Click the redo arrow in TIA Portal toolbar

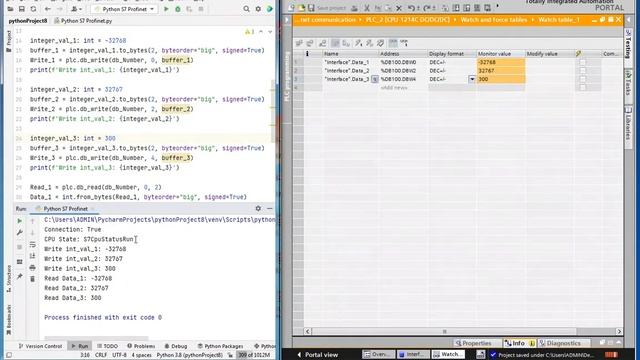[x=427, y=8]
